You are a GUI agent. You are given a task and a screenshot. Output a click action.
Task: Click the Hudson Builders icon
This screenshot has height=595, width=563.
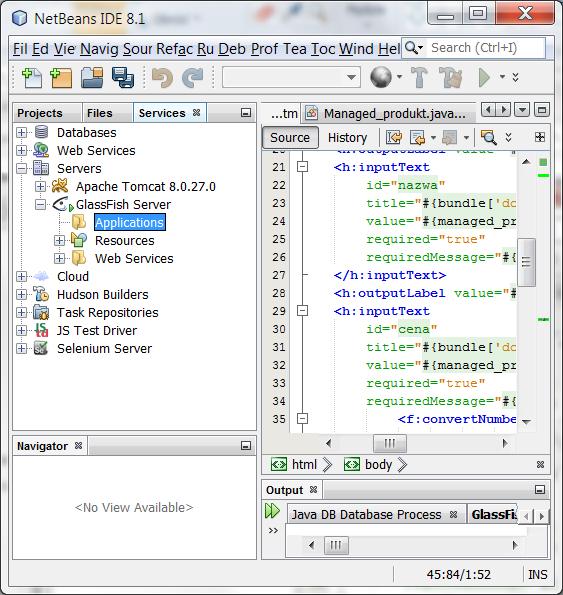coord(41,294)
